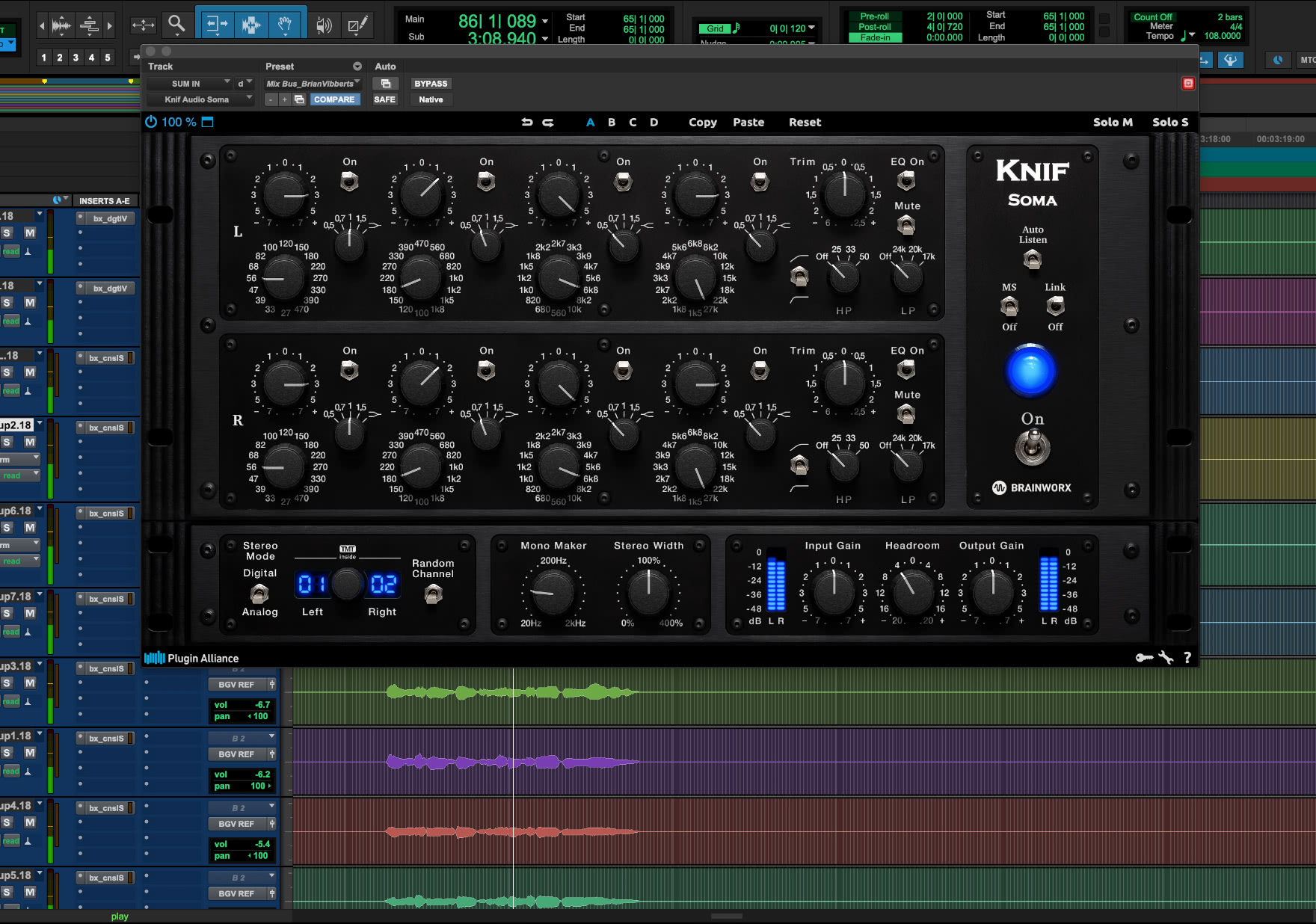This screenshot has width=1316, height=924.
Task: Open the Mix Bus_BrianVibberts preset dropdown
Action: (313, 84)
